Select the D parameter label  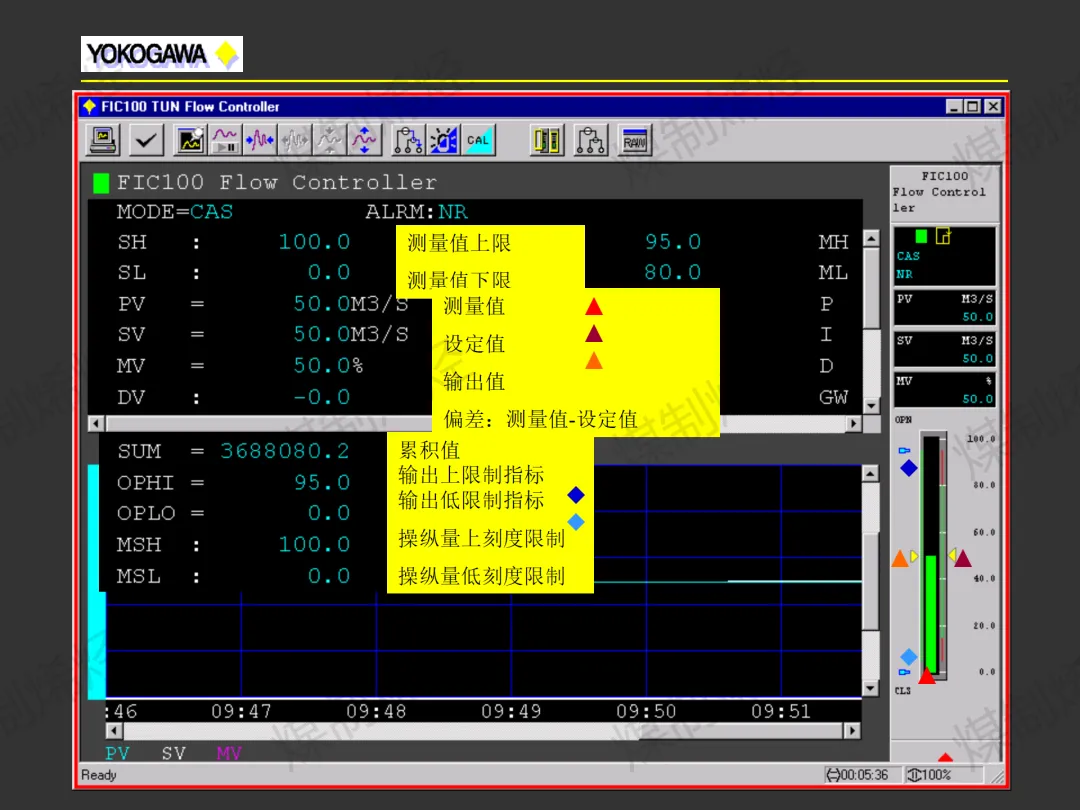coord(827,365)
